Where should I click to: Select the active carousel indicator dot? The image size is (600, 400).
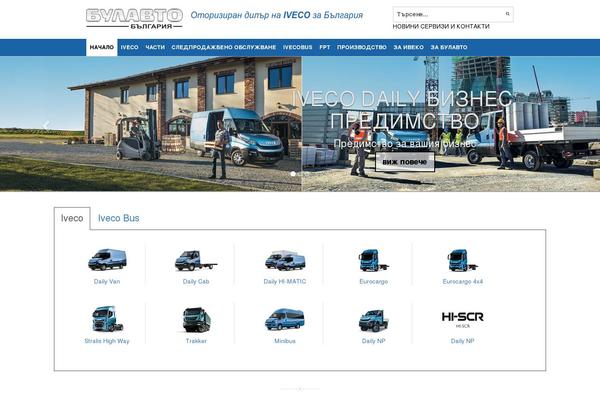(293, 174)
